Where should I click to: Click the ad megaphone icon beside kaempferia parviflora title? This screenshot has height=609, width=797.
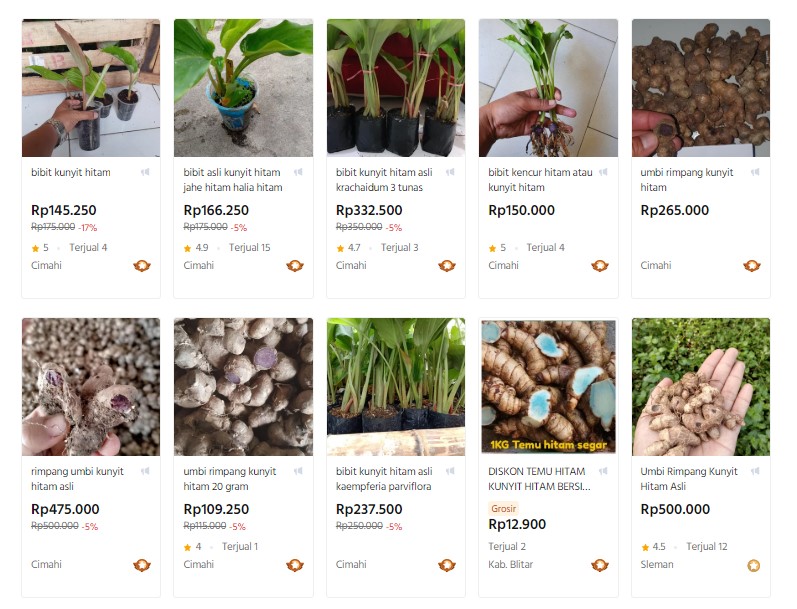click(x=450, y=471)
